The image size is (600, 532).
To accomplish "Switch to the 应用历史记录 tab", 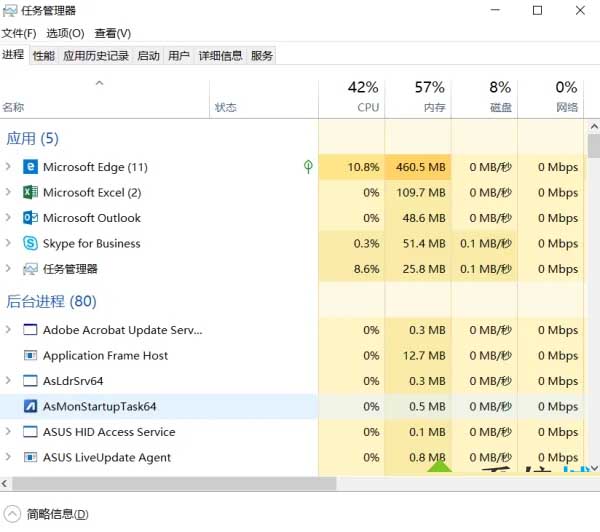I will pos(96,56).
